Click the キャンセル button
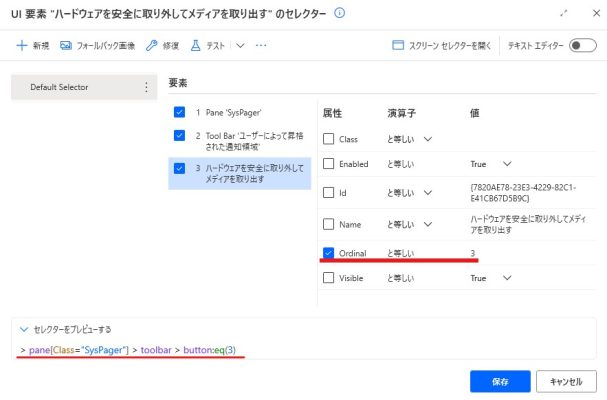Viewport: 607px width, 400px height. click(566, 381)
